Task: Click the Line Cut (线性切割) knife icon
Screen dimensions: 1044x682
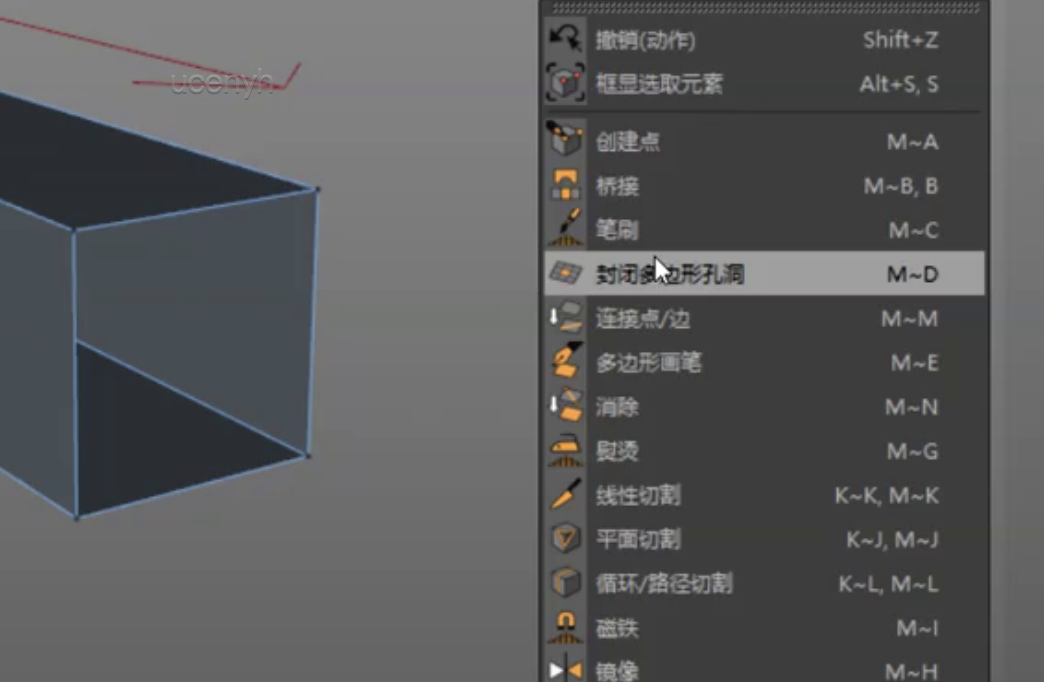Action: (x=566, y=494)
